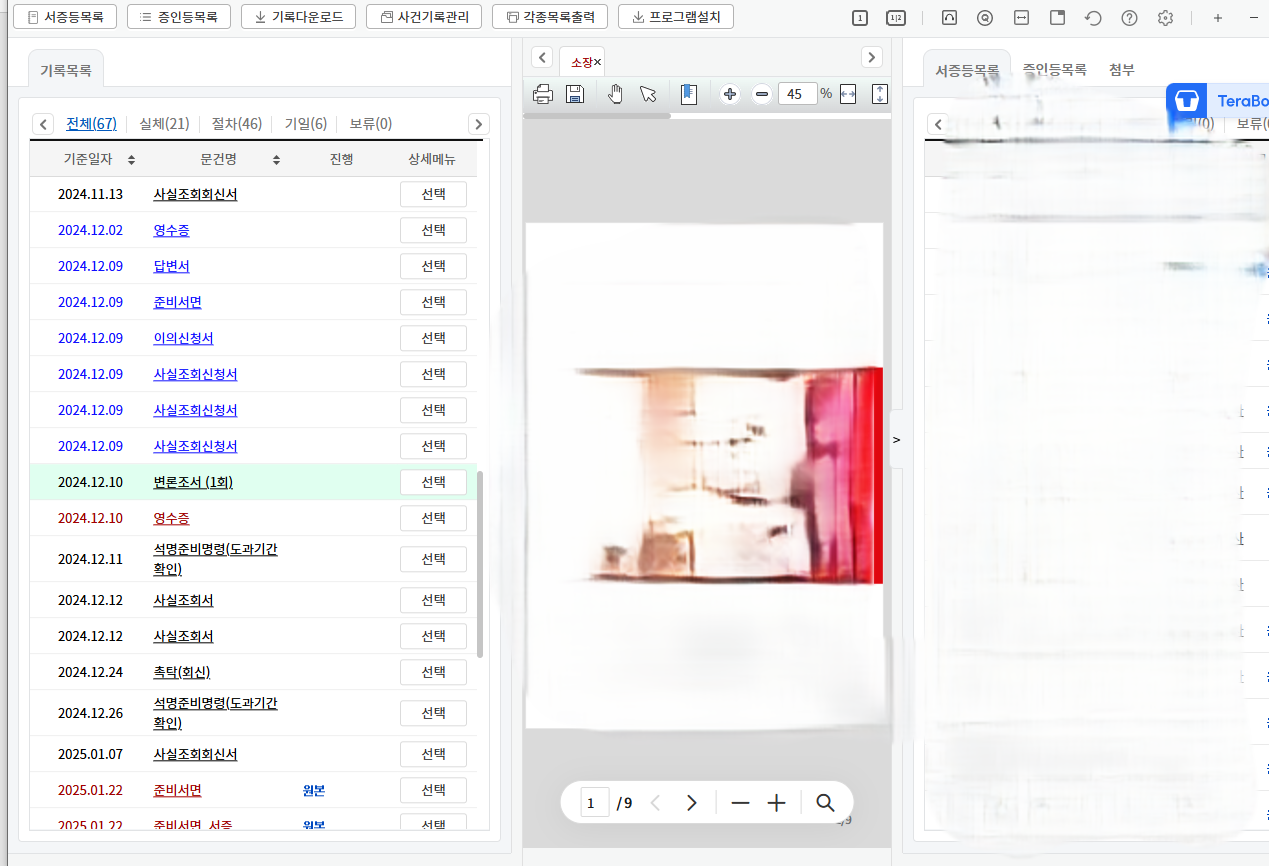Click the viewer horizontal scrollbar under toolbar
The height and width of the screenshot is (866, 1269).
pyautogui.click(x=597, y=116)
